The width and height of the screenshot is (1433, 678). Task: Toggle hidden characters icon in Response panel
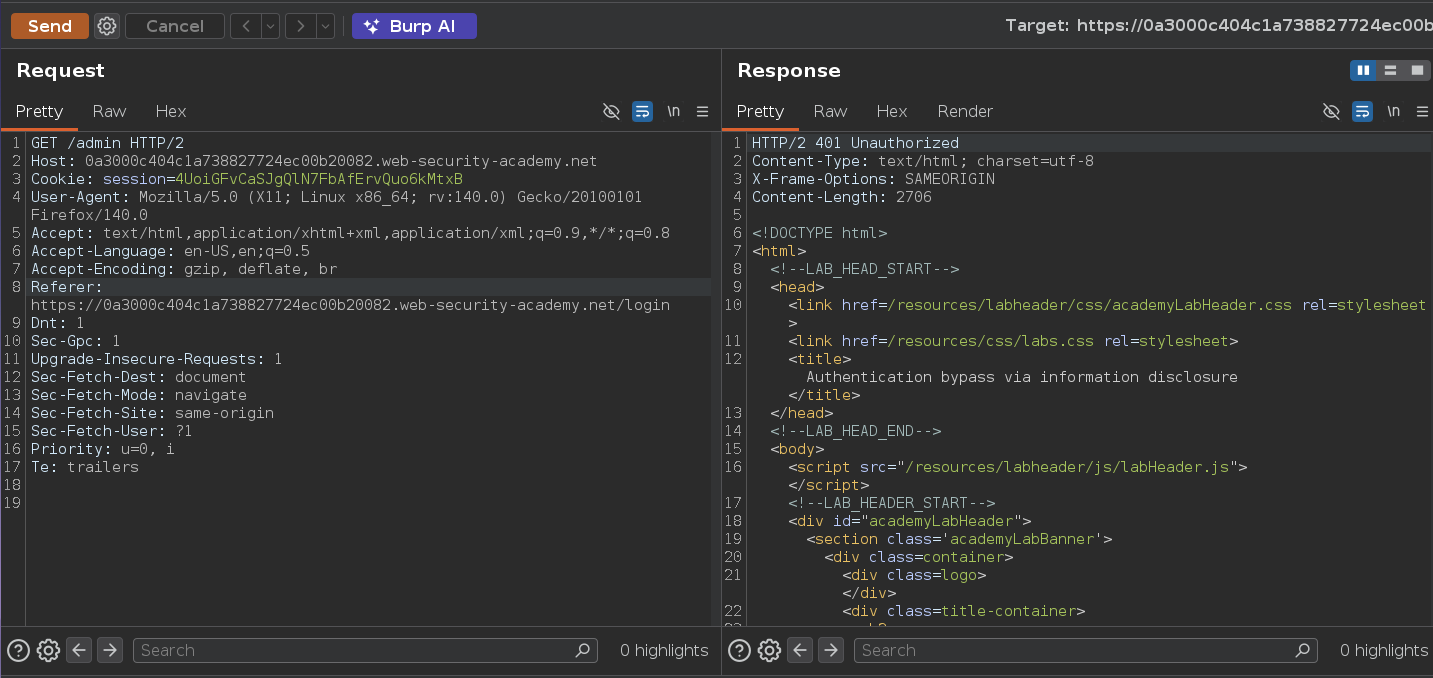pos(1331,111)
